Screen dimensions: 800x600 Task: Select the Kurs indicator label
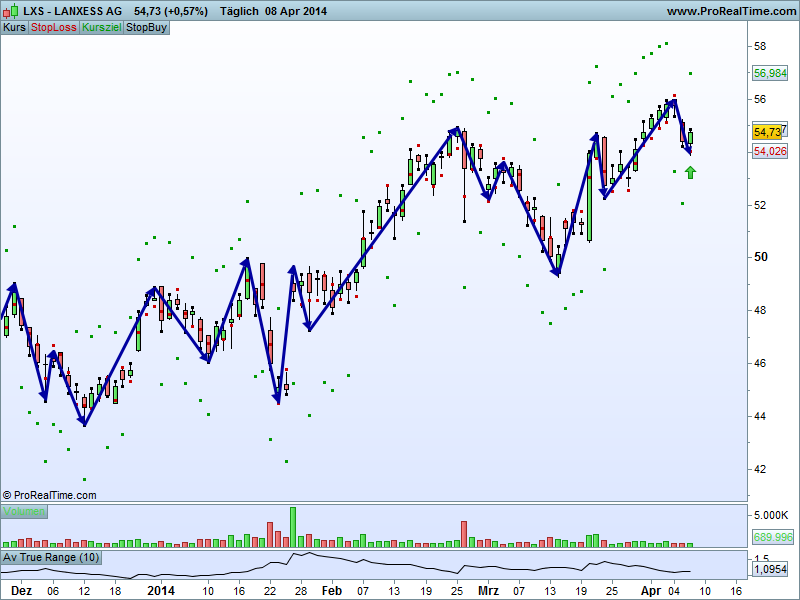click(x=14, y=28)
